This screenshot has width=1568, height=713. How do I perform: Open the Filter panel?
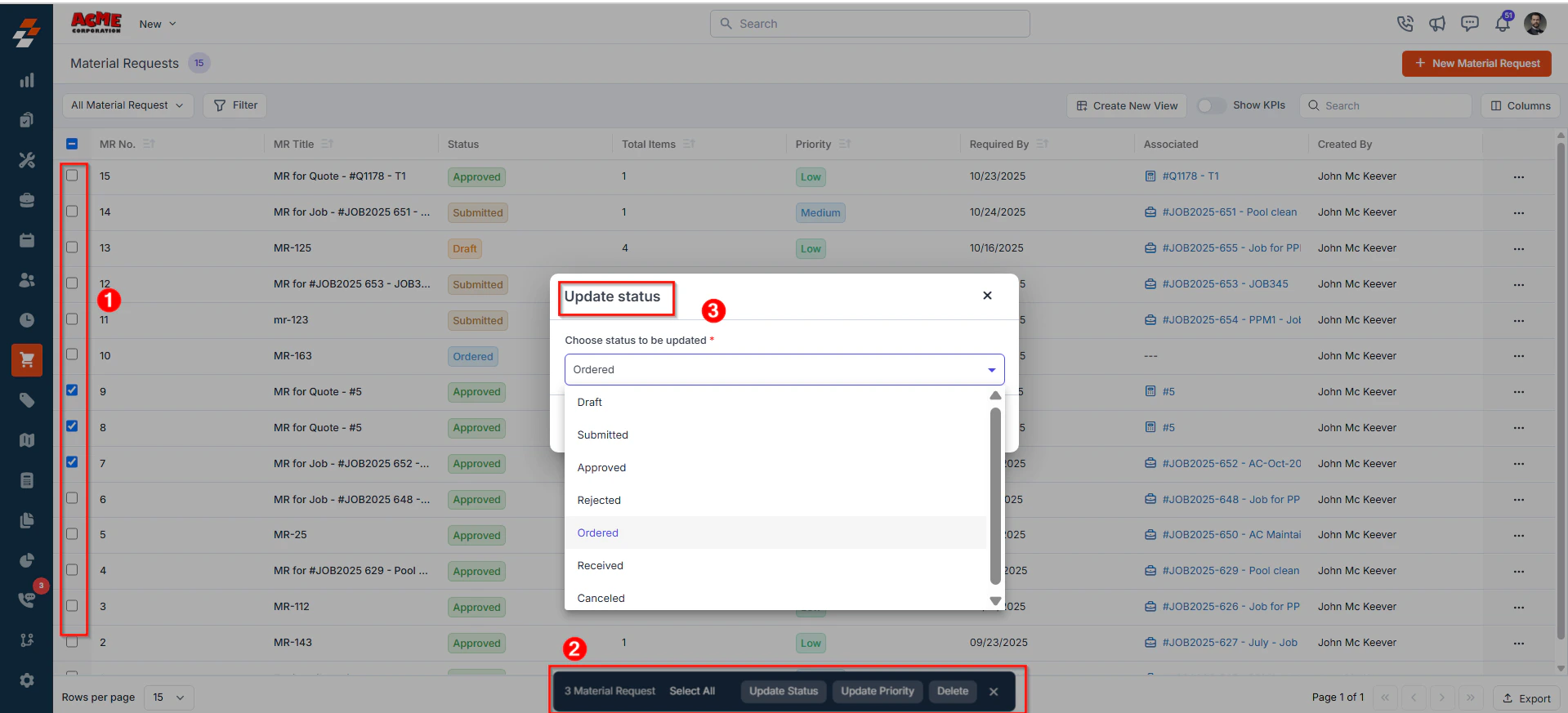click(x=235, y=105)
